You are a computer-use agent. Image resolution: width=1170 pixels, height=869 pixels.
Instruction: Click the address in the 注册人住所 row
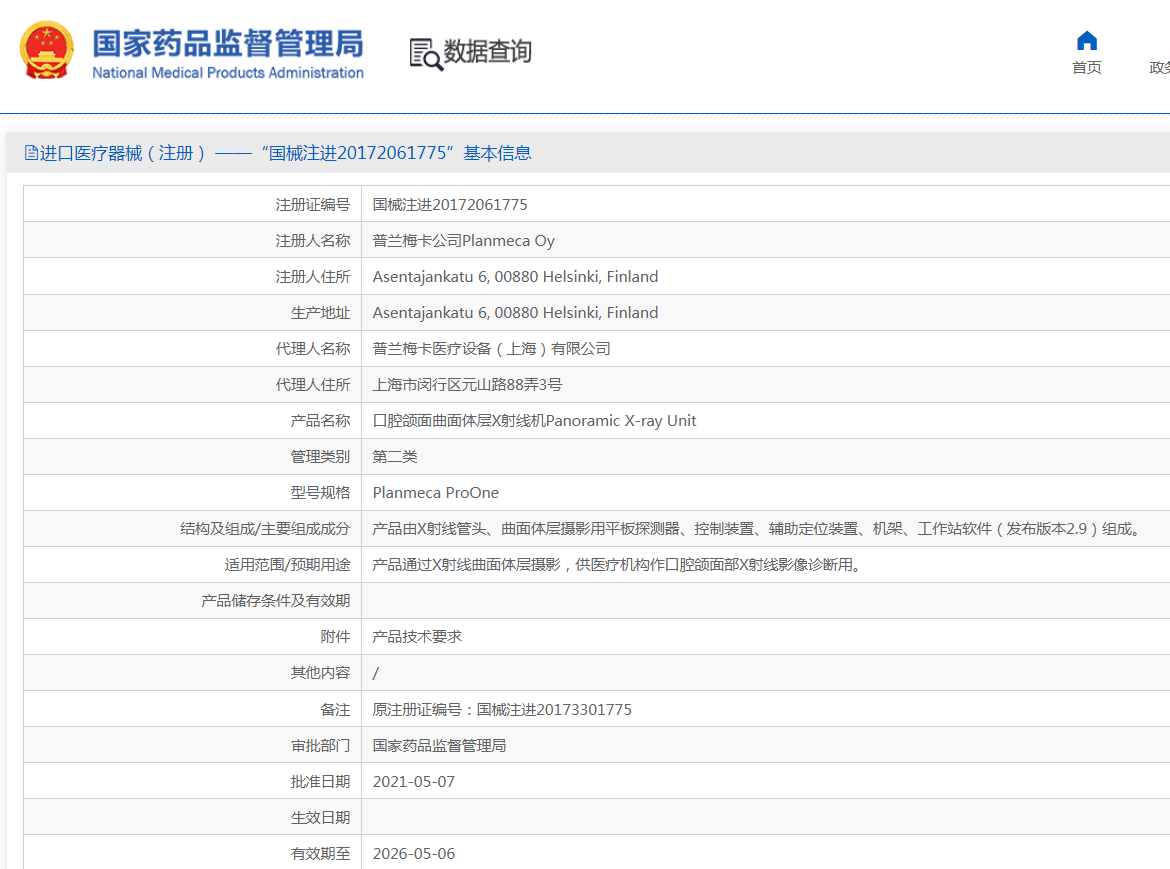[x=515, y=277]
